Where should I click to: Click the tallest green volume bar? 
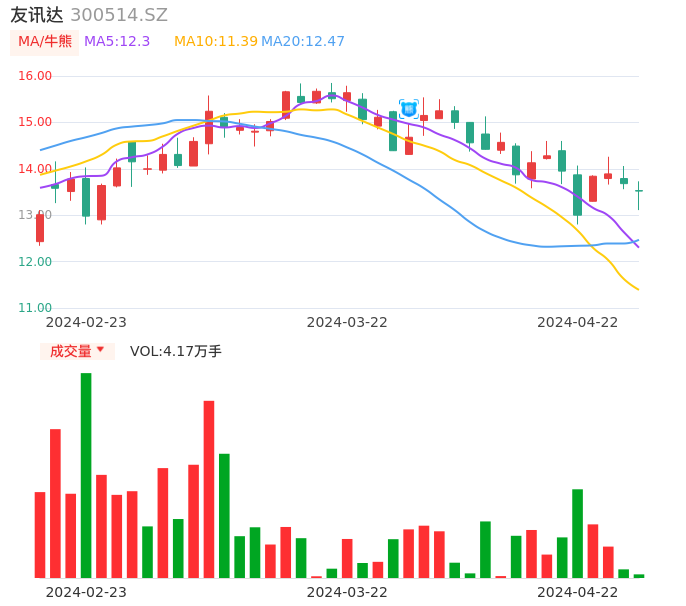point(86,475)
